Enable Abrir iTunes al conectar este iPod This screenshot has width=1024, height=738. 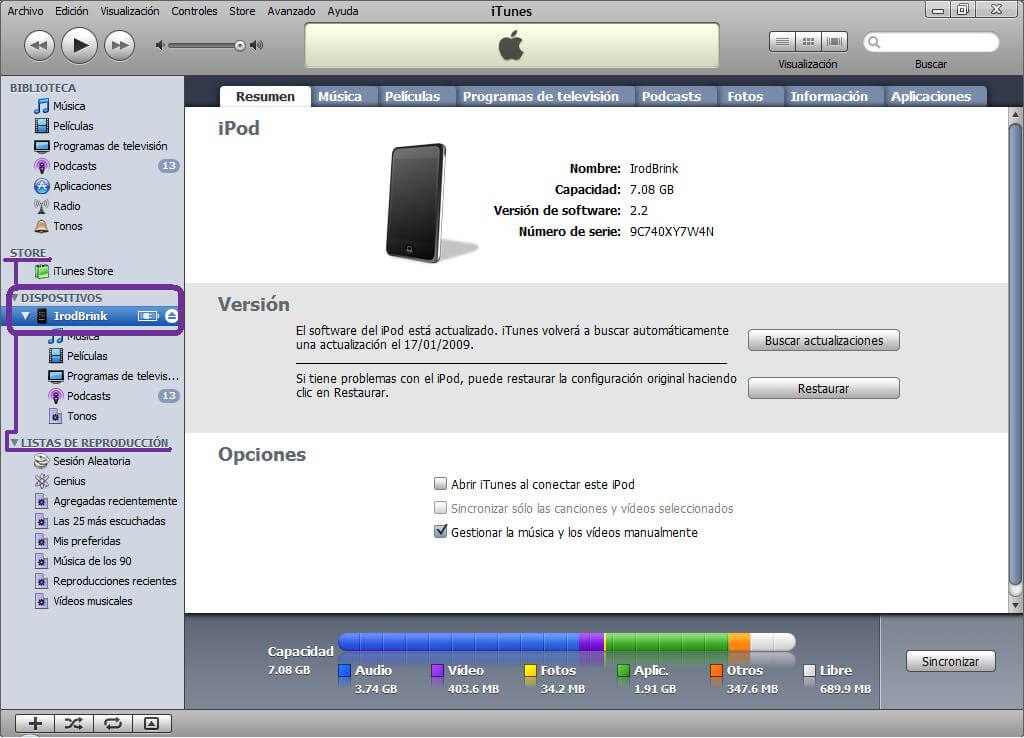[441, 484]
